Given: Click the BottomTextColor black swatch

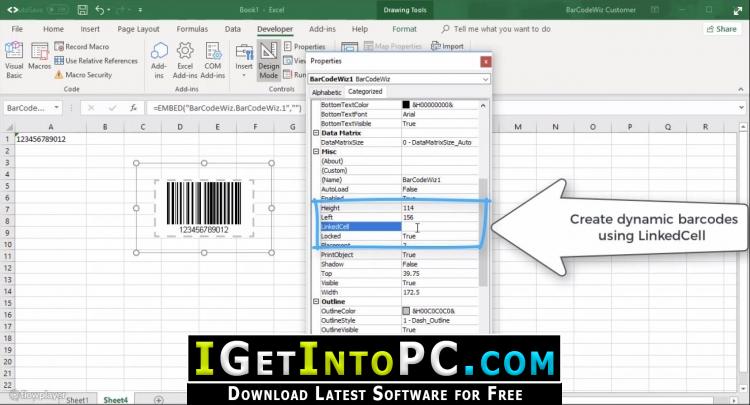Looking at the screenshot, I should click(x=406, y=105).
